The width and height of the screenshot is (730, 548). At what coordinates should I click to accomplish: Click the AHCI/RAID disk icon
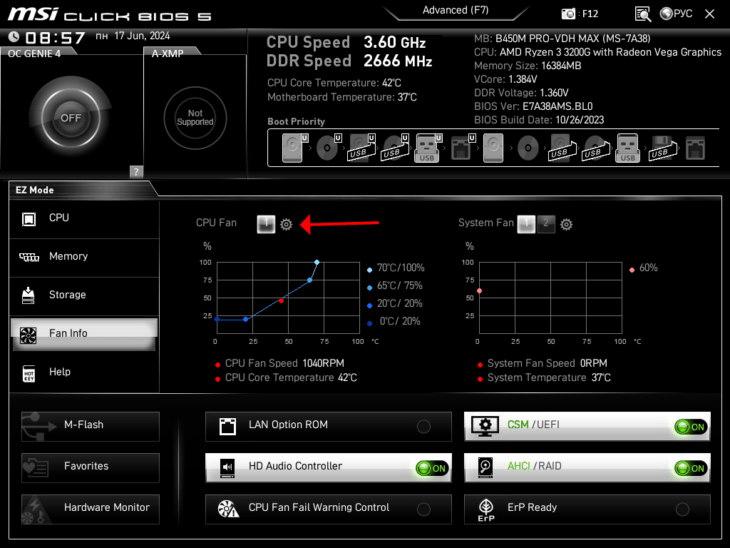point(485,467)
